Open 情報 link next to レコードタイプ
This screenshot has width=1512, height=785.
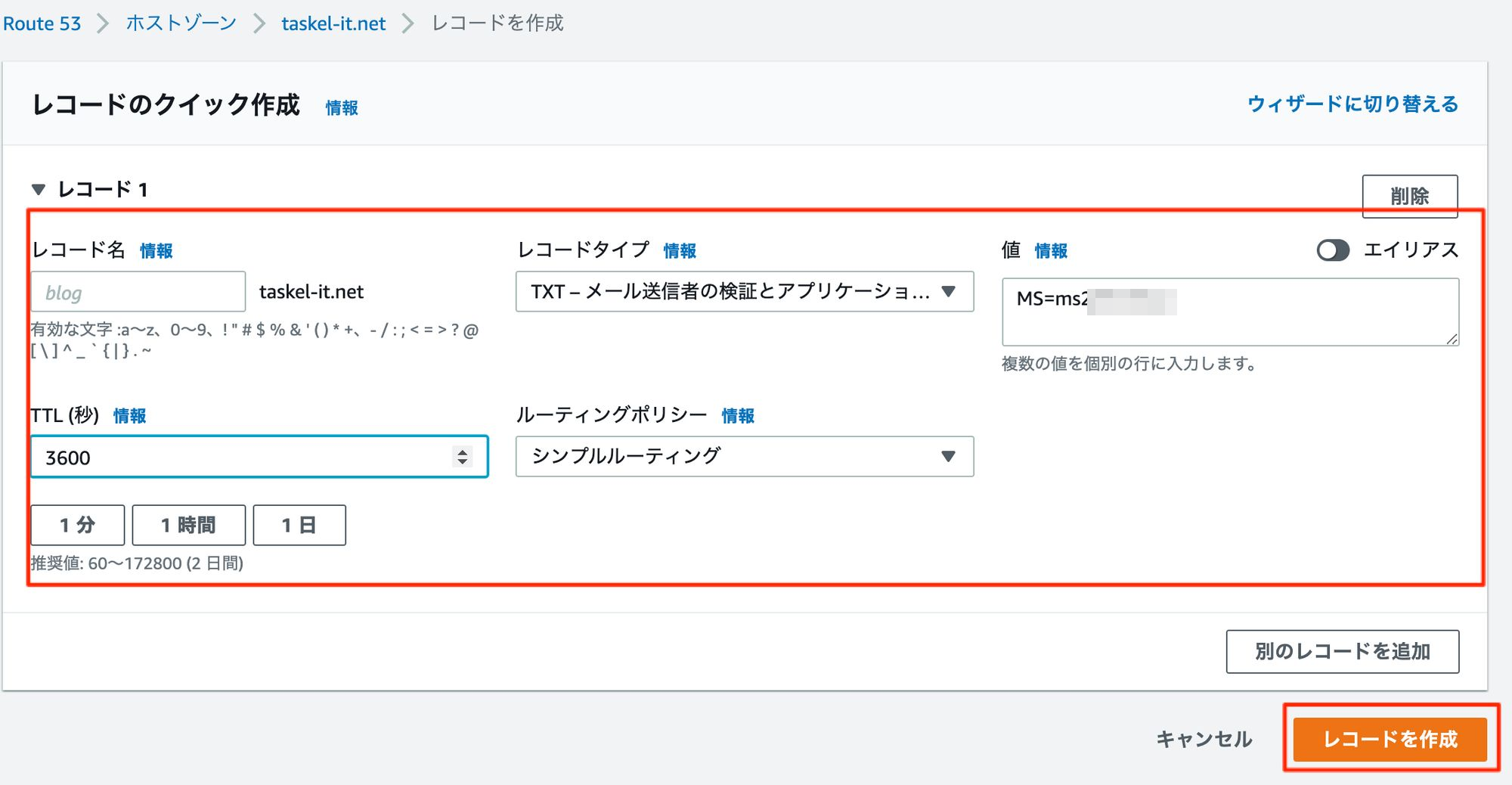click(680, 251)
